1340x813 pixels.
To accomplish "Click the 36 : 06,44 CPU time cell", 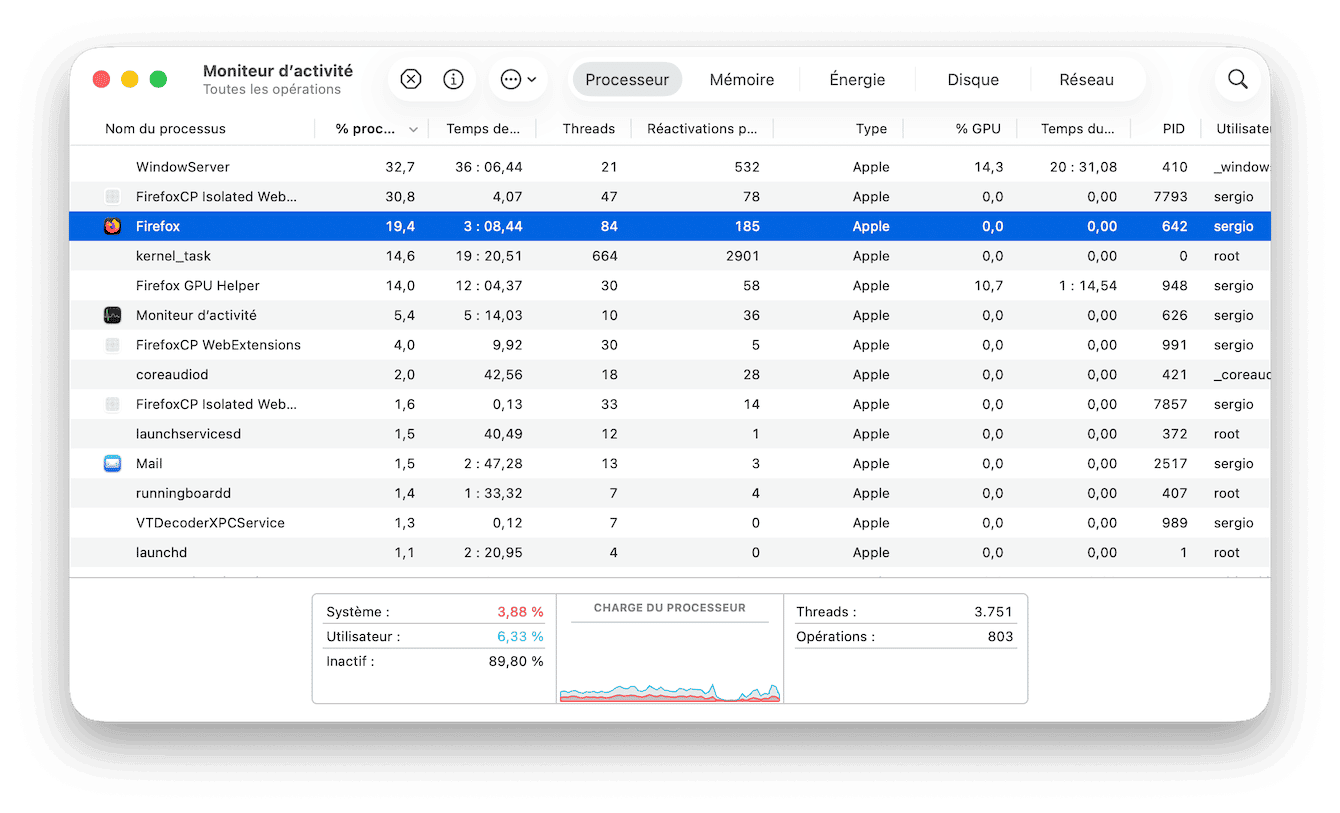I will (489, 167).
